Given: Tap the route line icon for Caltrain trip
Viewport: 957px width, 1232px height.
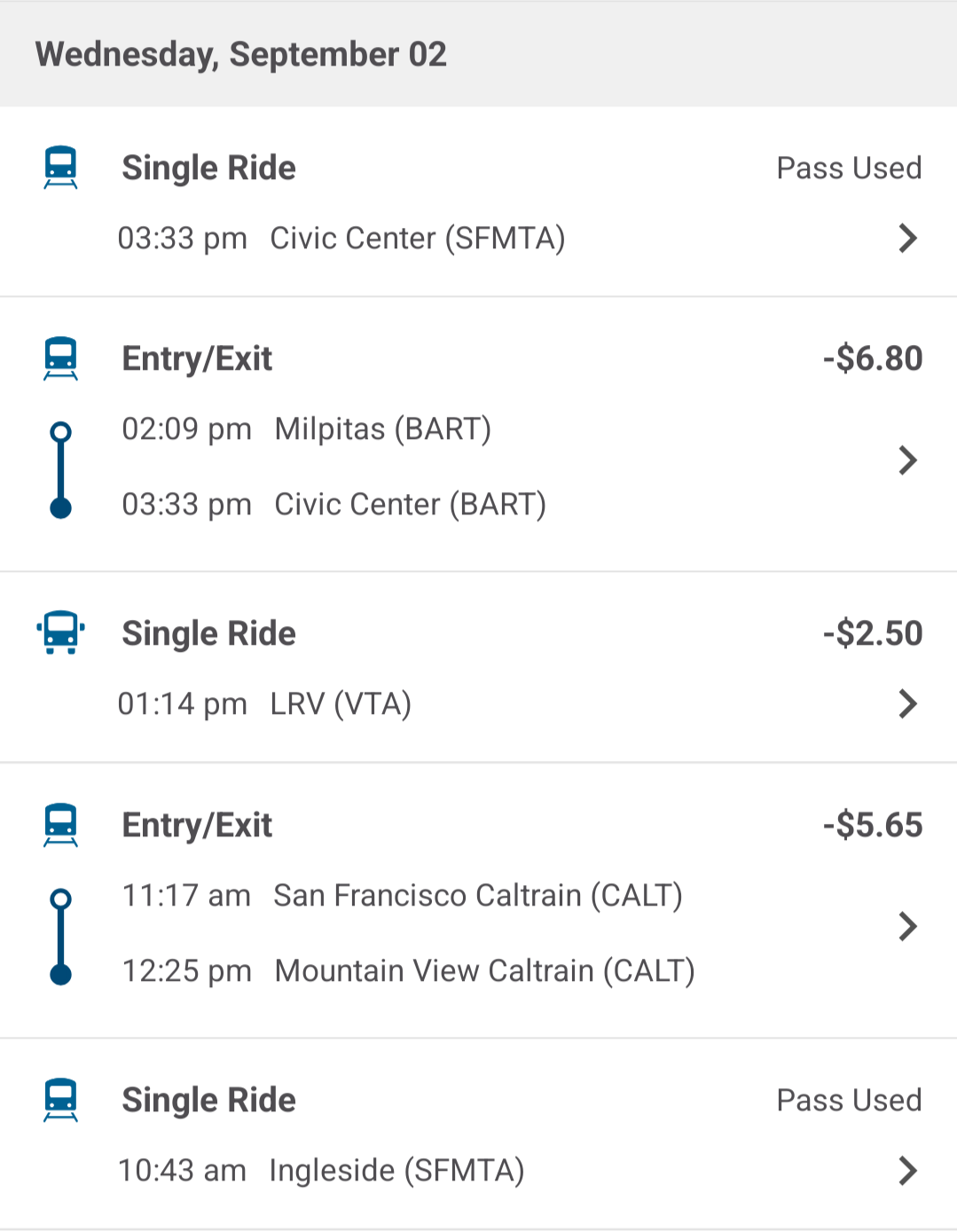Looking at the screenshot, I should tap(60, 937).
